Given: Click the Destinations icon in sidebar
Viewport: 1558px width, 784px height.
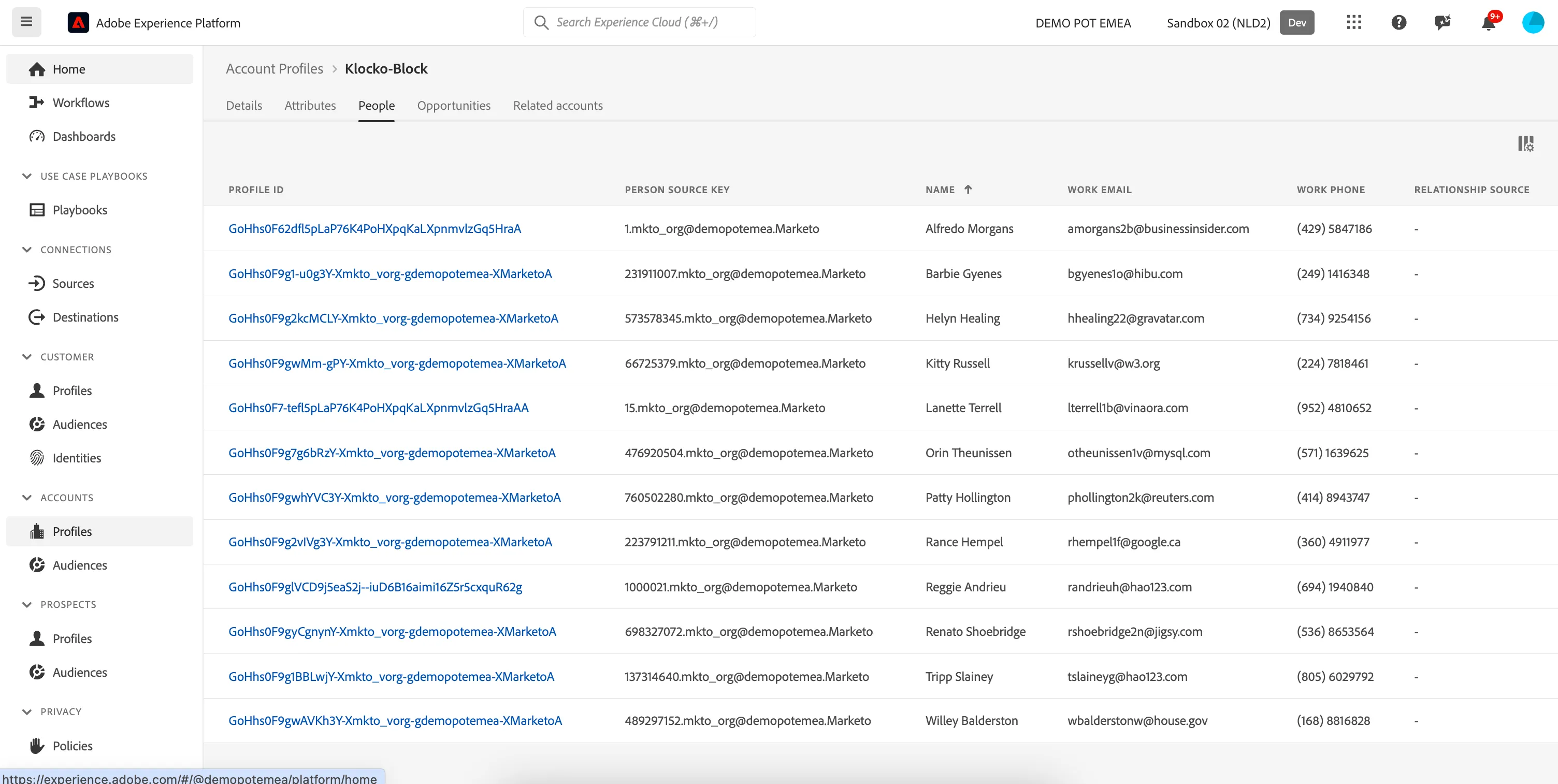Looking at the screenshot, I should coord(37,317).
